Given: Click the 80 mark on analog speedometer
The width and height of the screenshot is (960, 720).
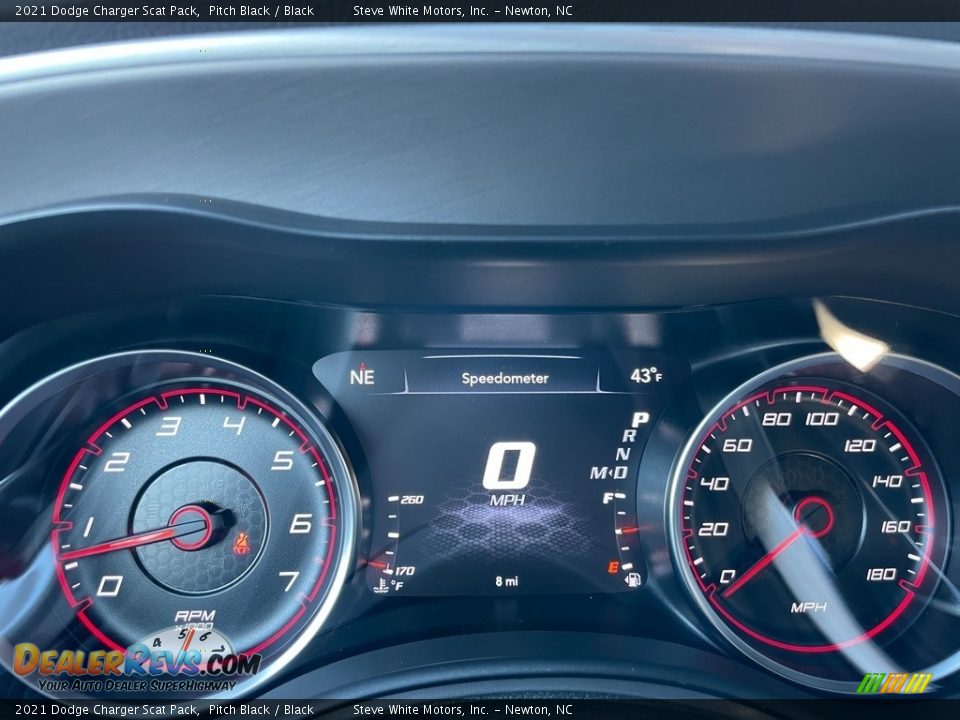Looking at the screenshot, I should [x=776, y=419].
